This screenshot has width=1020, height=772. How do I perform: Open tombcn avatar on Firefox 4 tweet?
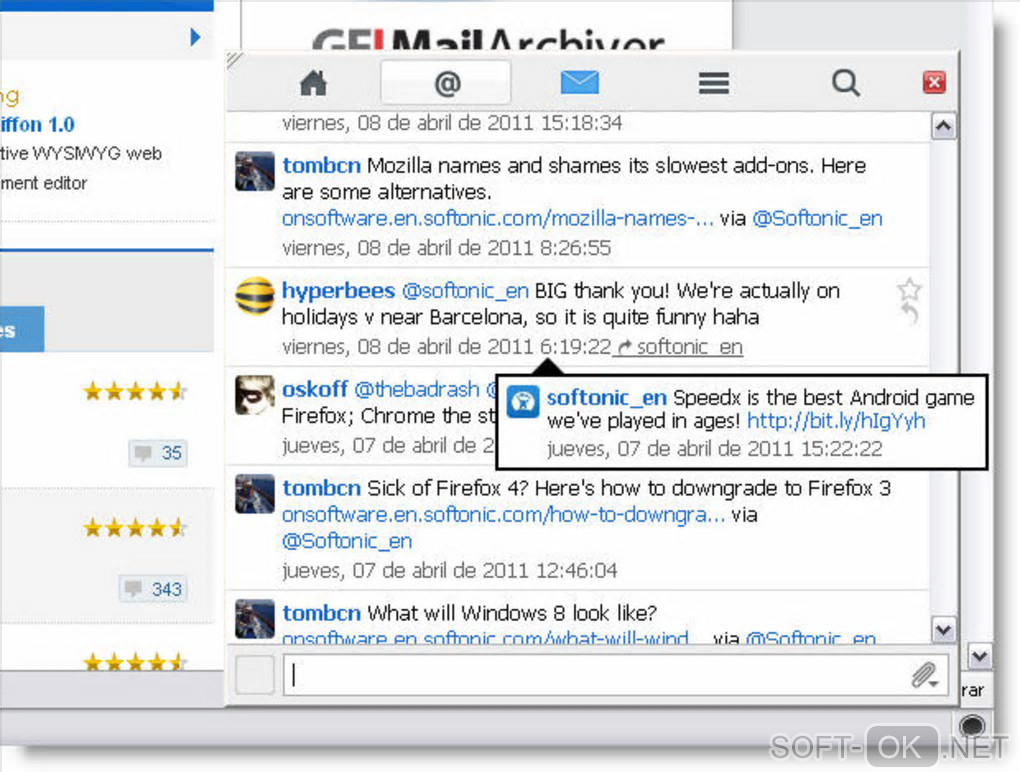pyautogui.click(x=254, y=494)
